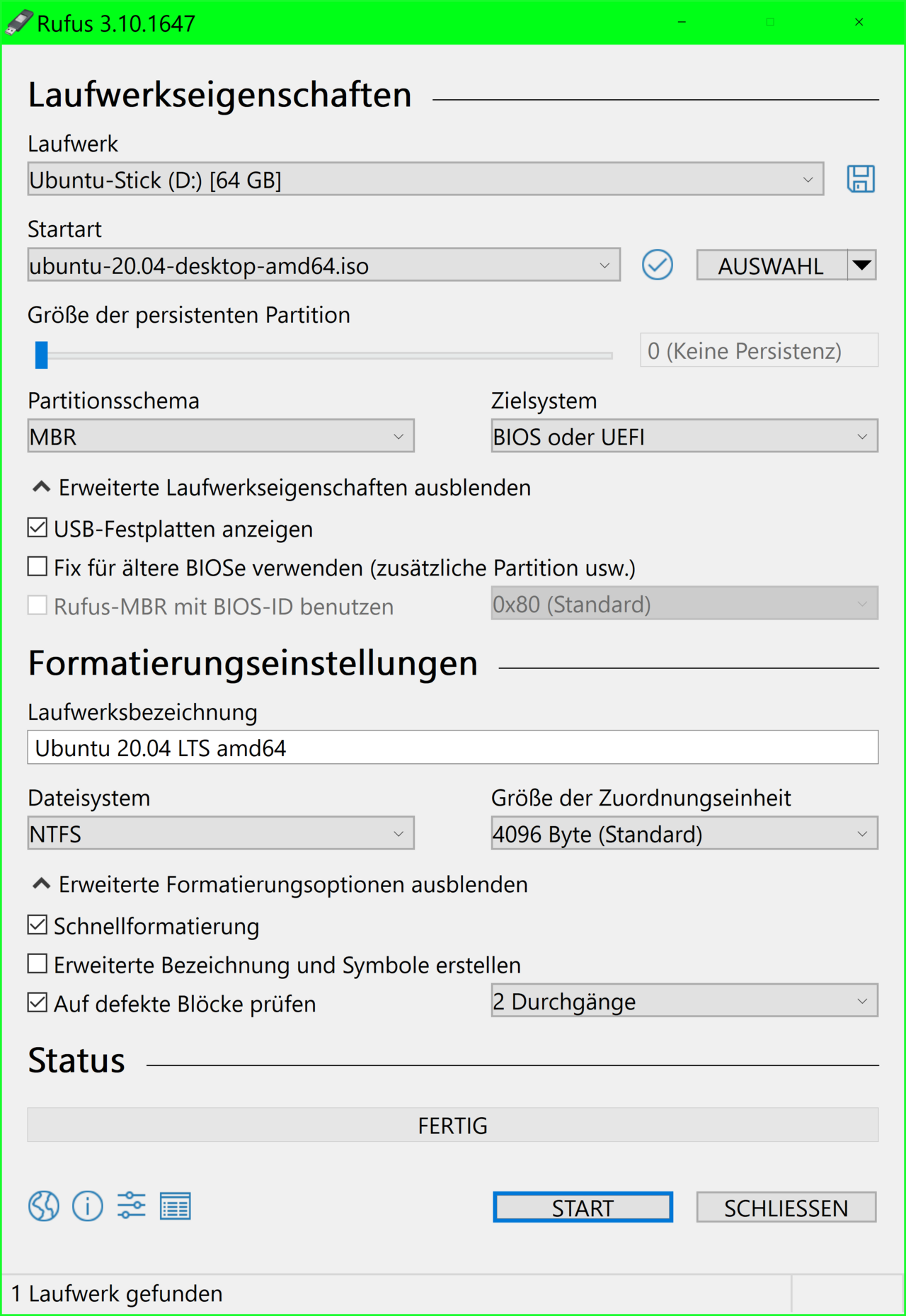This screenshot has width=906, height=1316.
Task: Close the Rufus window
Action: point(859,22)
